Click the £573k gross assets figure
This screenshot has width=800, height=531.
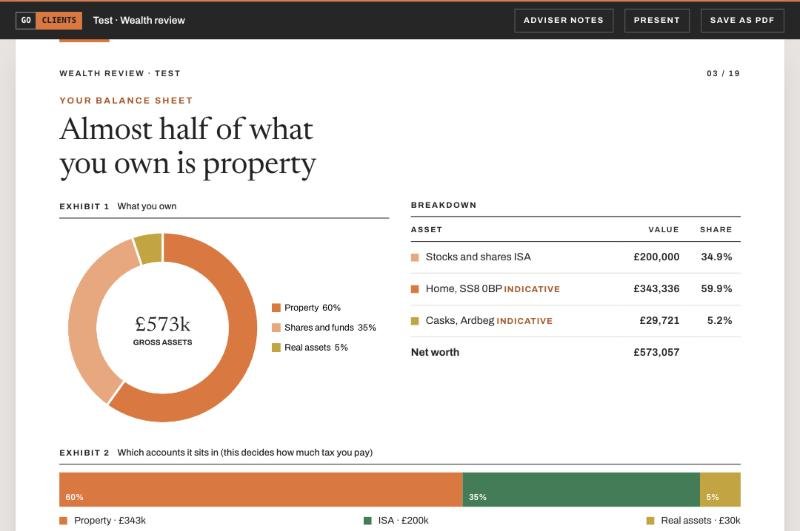tap(163, 324)
